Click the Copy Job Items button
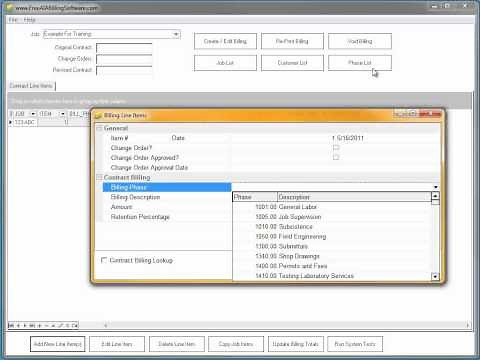 click(x=236, y=344)
